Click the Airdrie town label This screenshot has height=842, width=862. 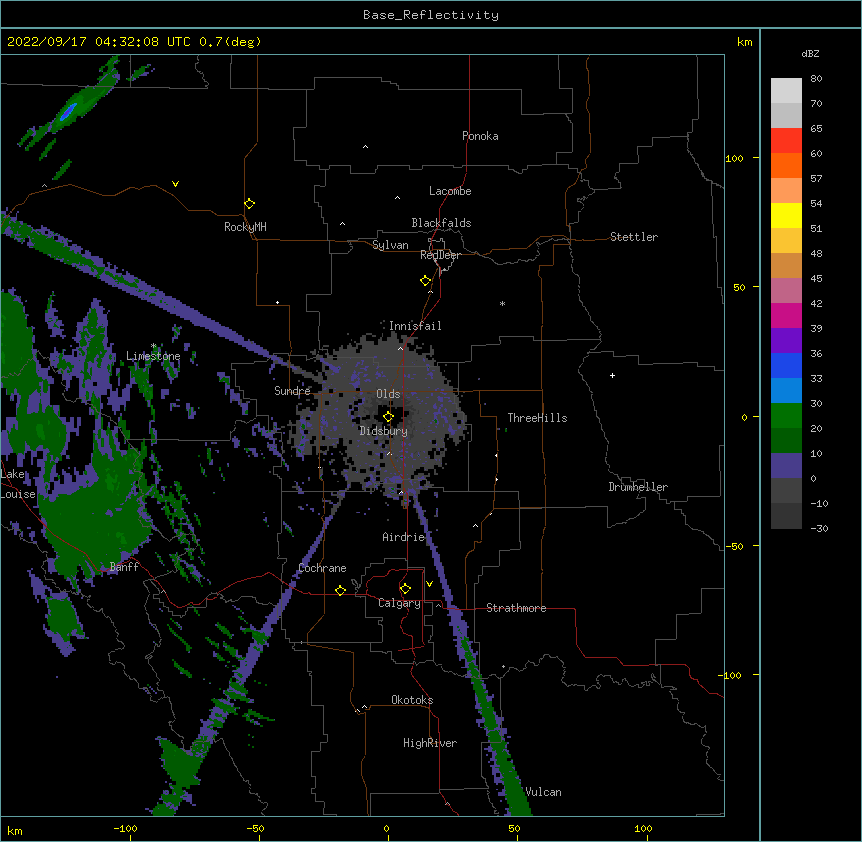click(x=404, y=537)
